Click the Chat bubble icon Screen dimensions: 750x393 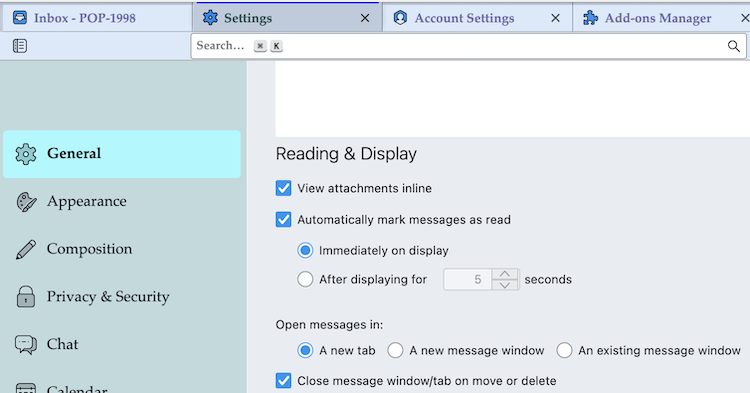(x=26, y=345)
